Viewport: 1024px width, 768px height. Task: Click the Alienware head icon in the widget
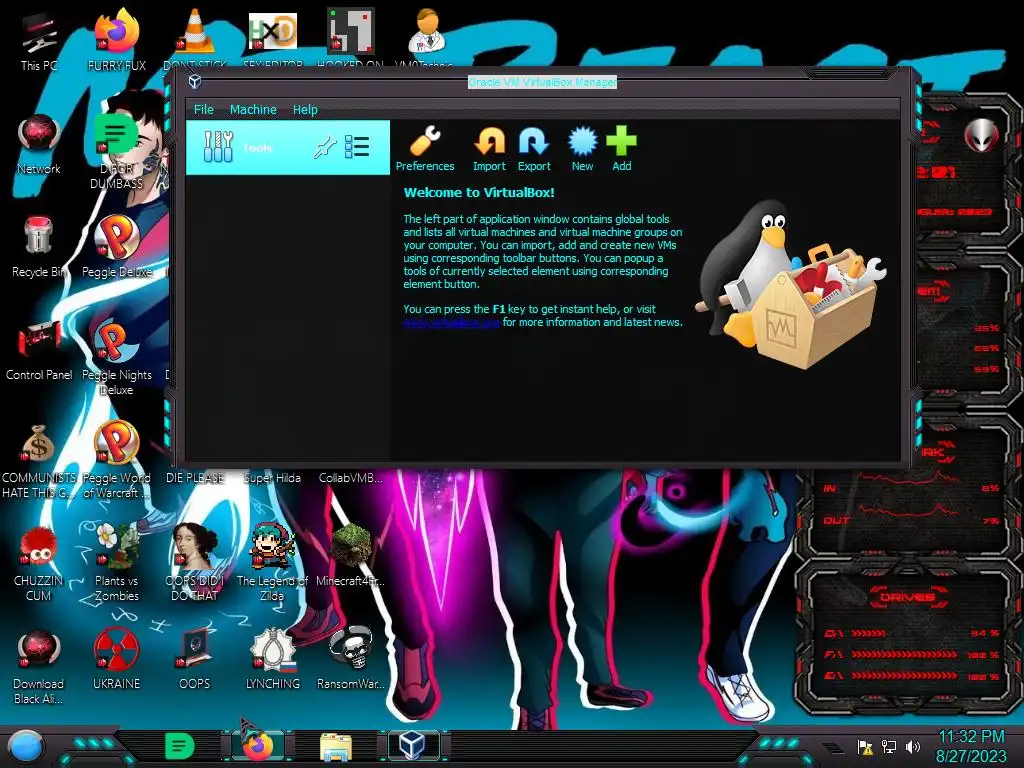(981, 136)
